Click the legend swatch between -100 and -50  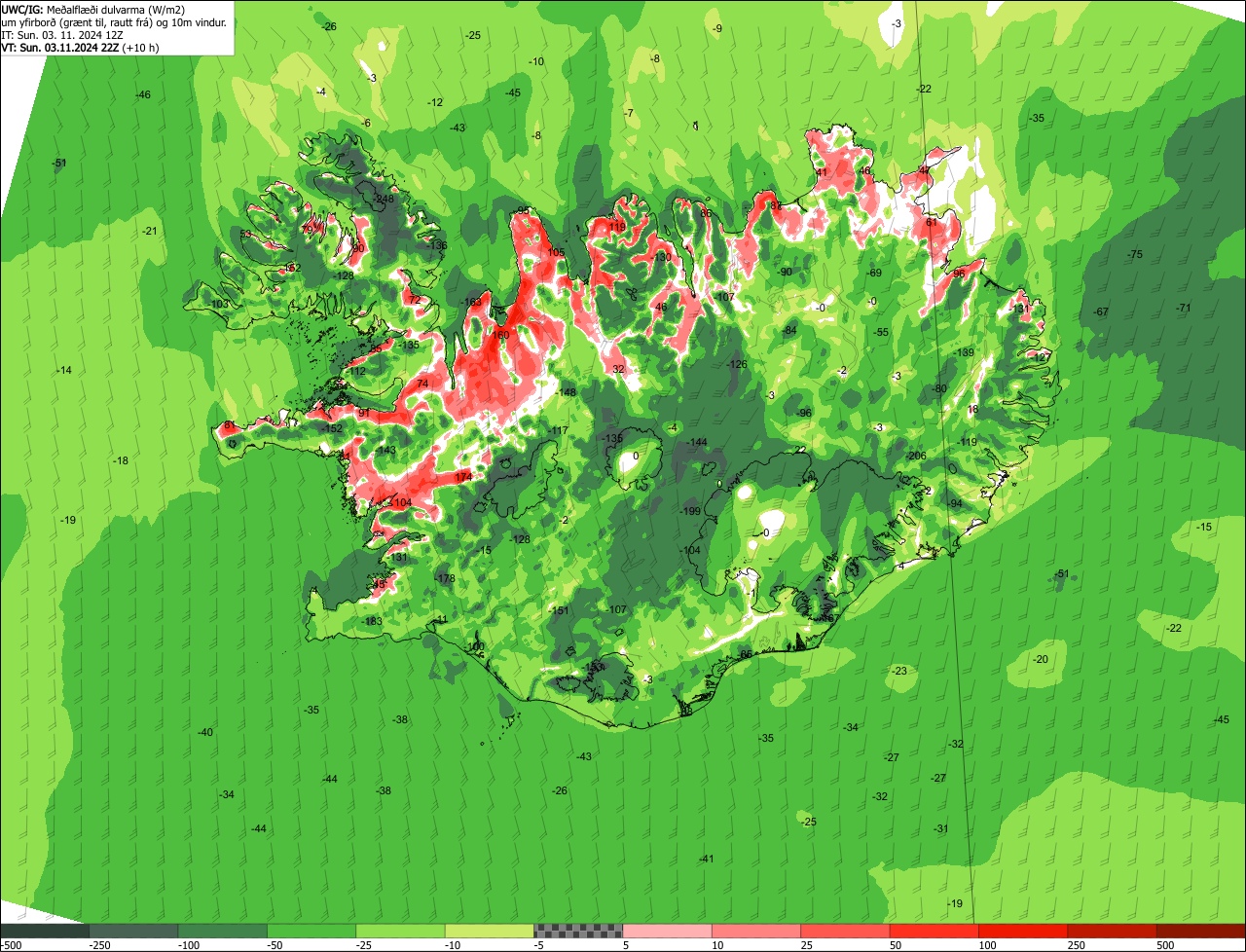[223, 931]
